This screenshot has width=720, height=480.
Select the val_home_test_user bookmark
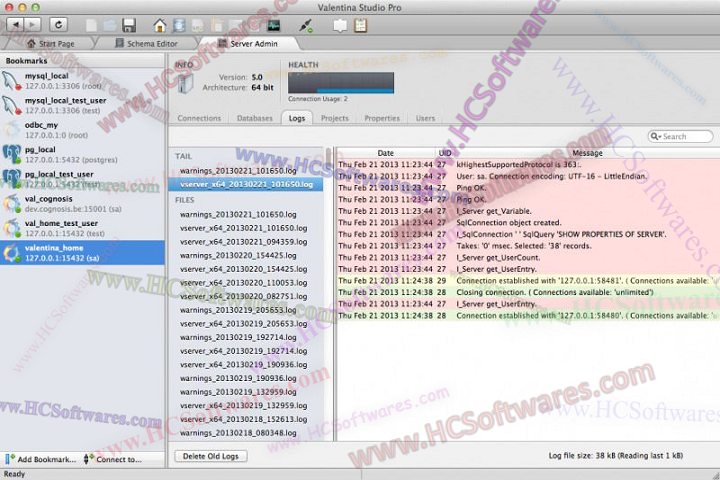point(82,228)
